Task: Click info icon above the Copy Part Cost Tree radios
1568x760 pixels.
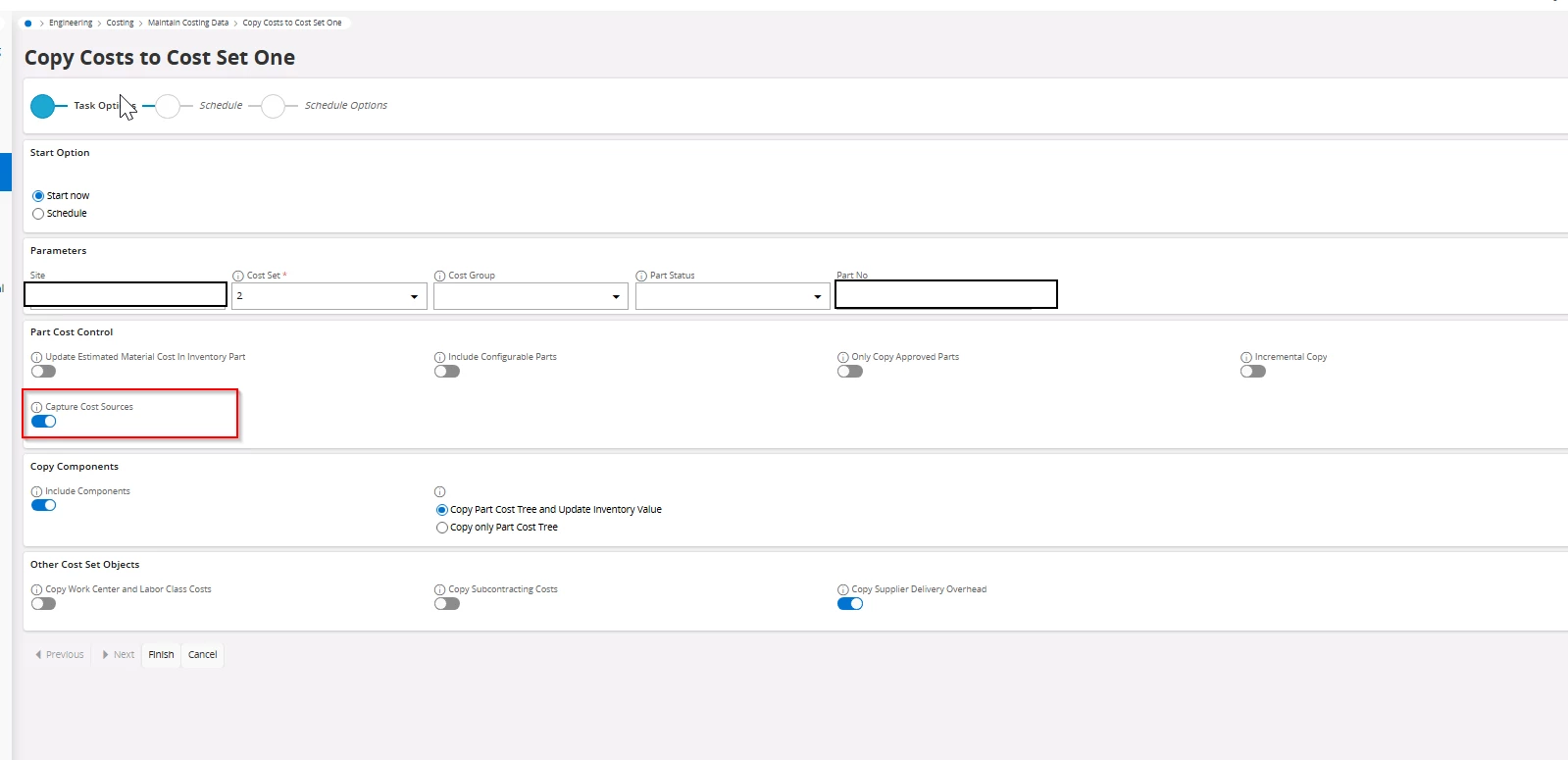Action: pyautogui.click(x=440, y=492)
